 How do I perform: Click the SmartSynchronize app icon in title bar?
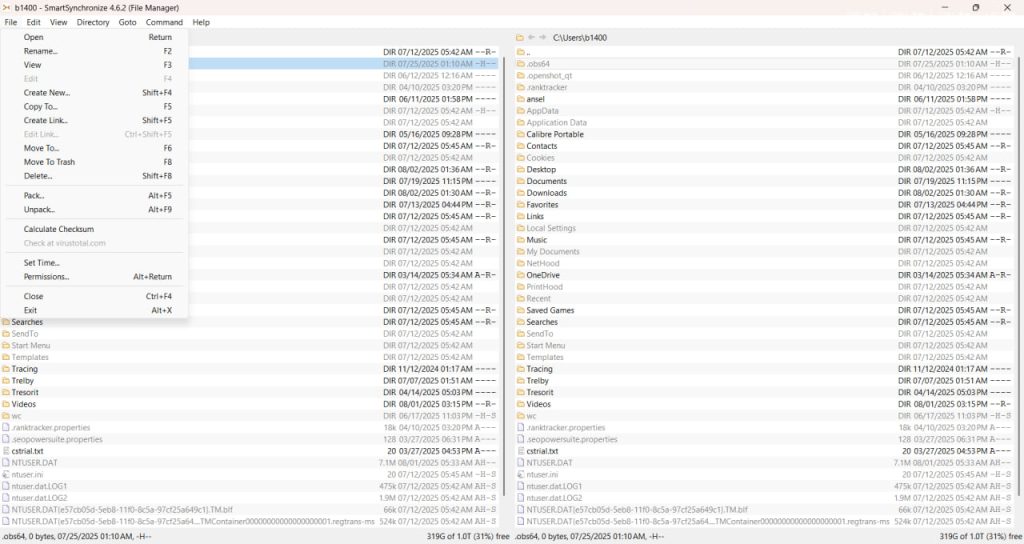click(7, 8)
